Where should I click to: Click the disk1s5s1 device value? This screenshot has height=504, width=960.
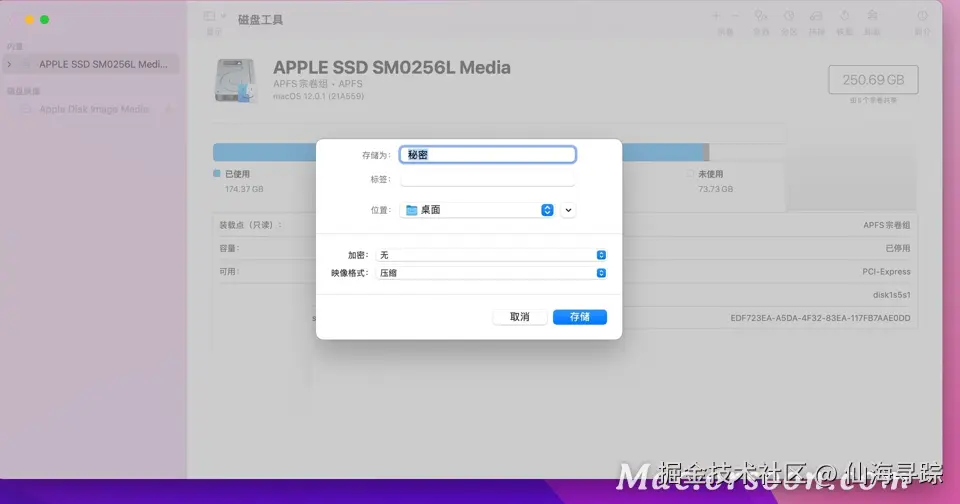coord(891,295)
